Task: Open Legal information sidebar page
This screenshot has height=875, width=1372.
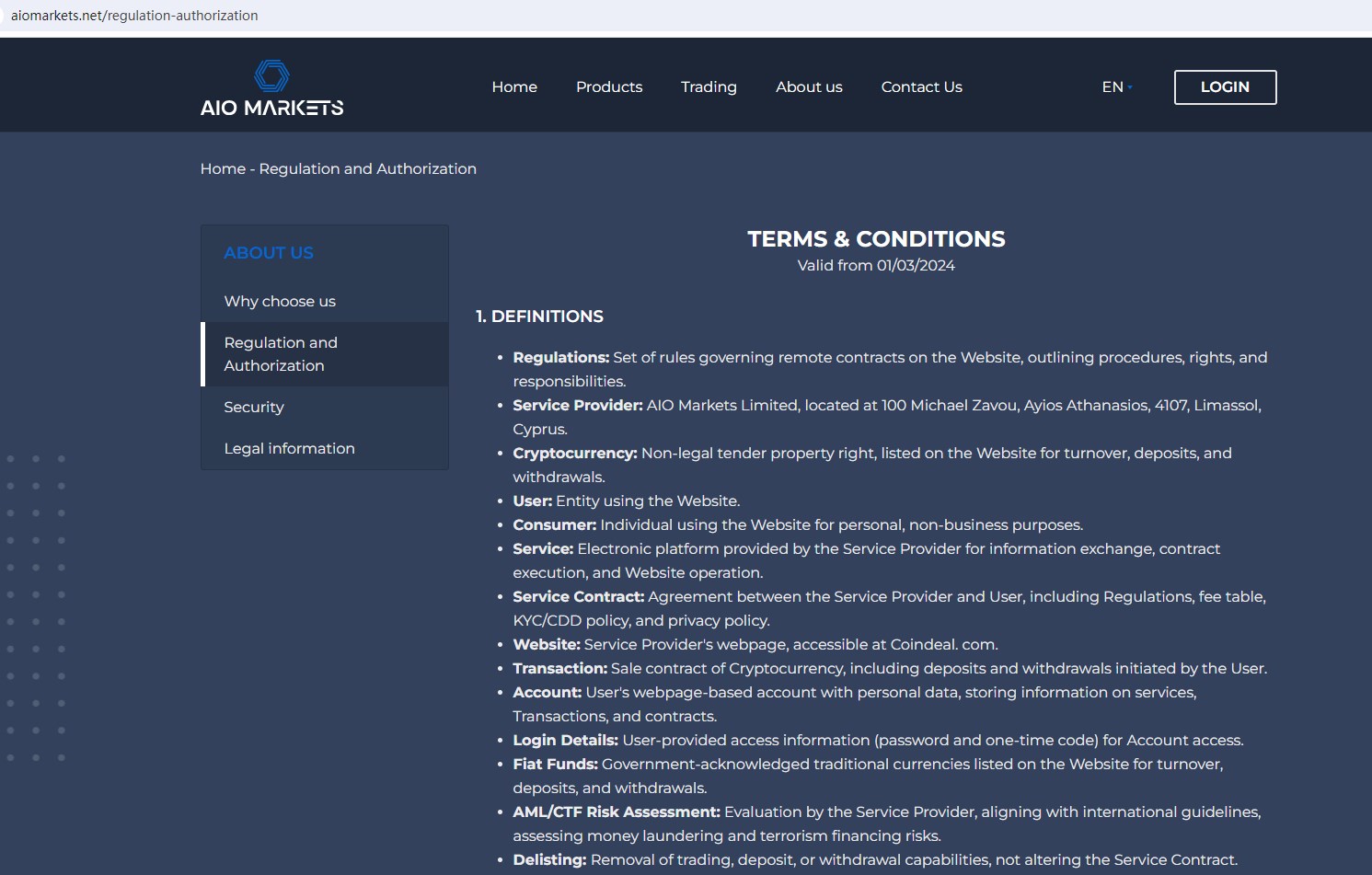Action: click(x=289, y=448)
